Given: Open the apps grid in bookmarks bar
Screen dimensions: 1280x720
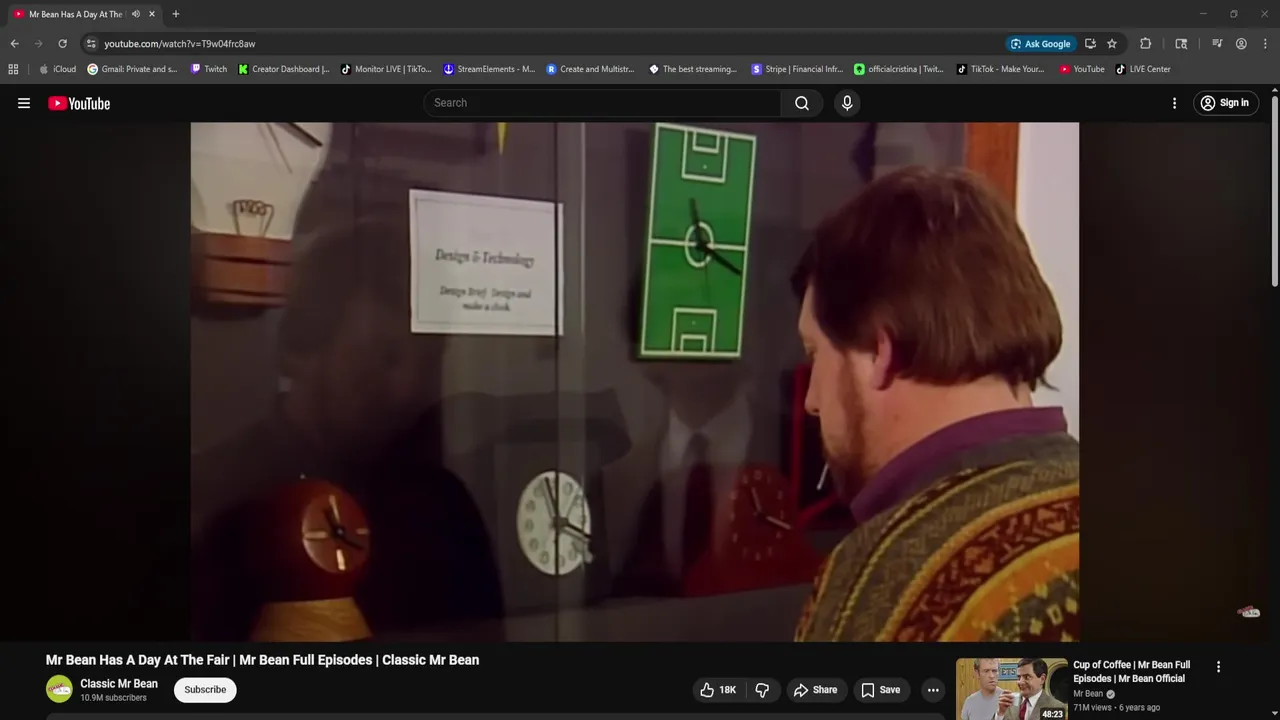Looking at the screenshot, I should coord(13,69).
